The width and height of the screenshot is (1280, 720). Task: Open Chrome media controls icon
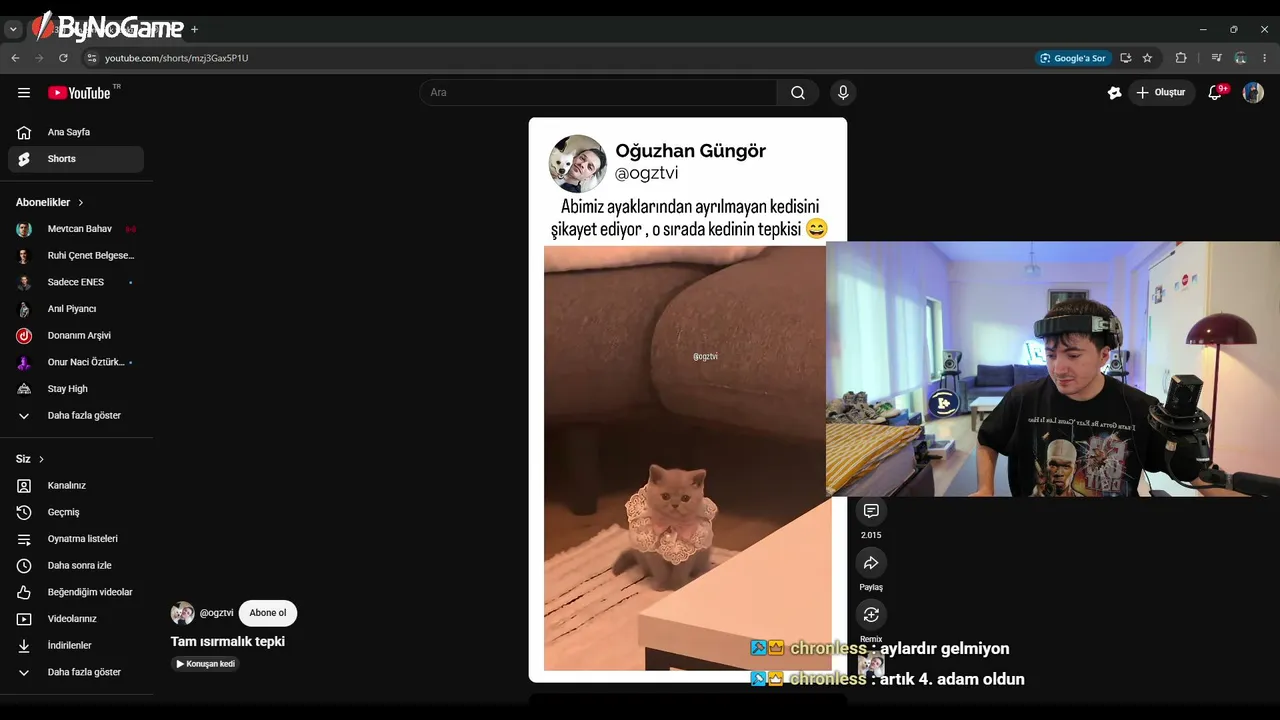pyautogui.click(x=1217, y=58)
